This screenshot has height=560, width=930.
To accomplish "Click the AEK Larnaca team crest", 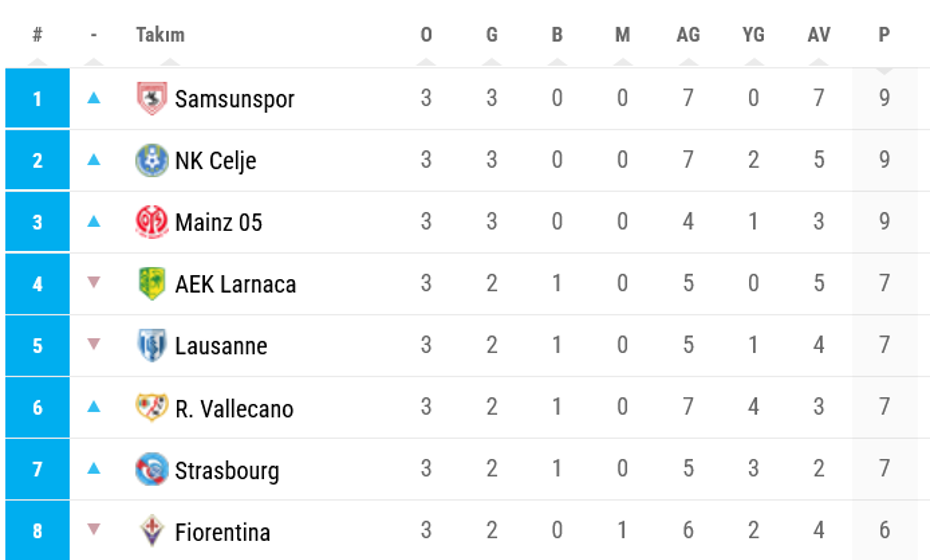I will [152, 284].
